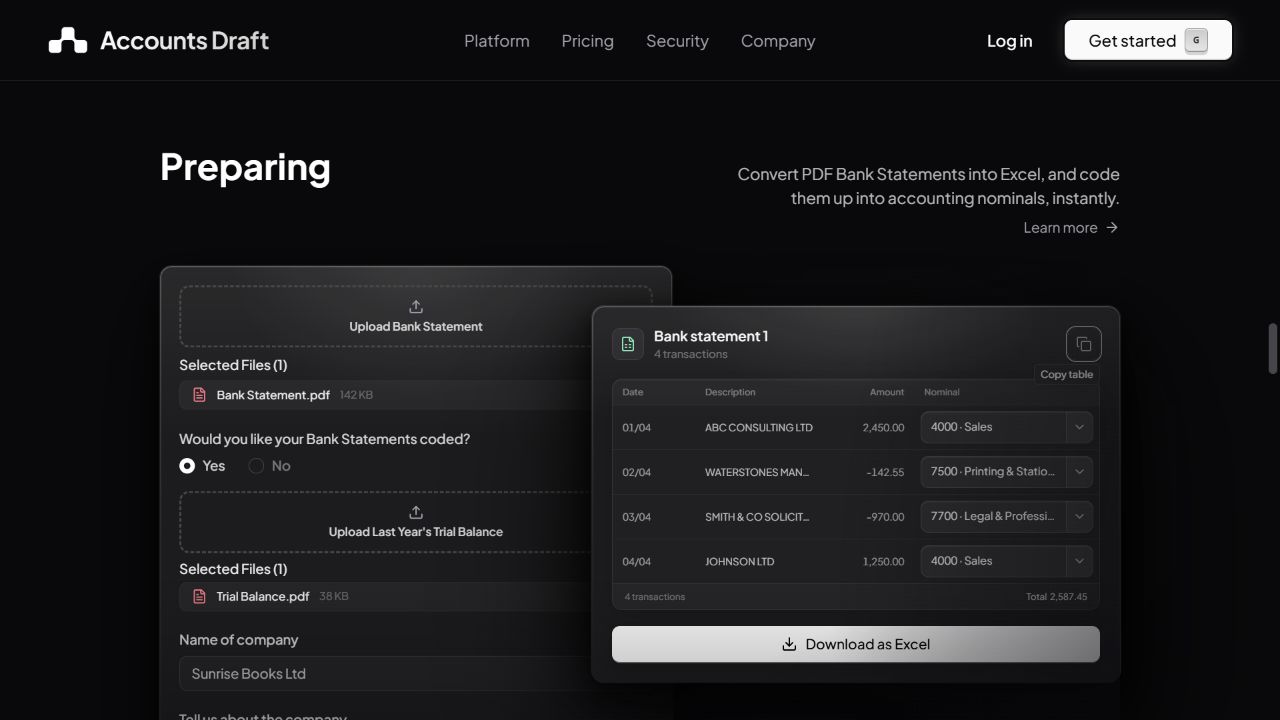1280x720 pixels.
Task: Click the 2,450.00 amount cell
Action: pos(883,428)
